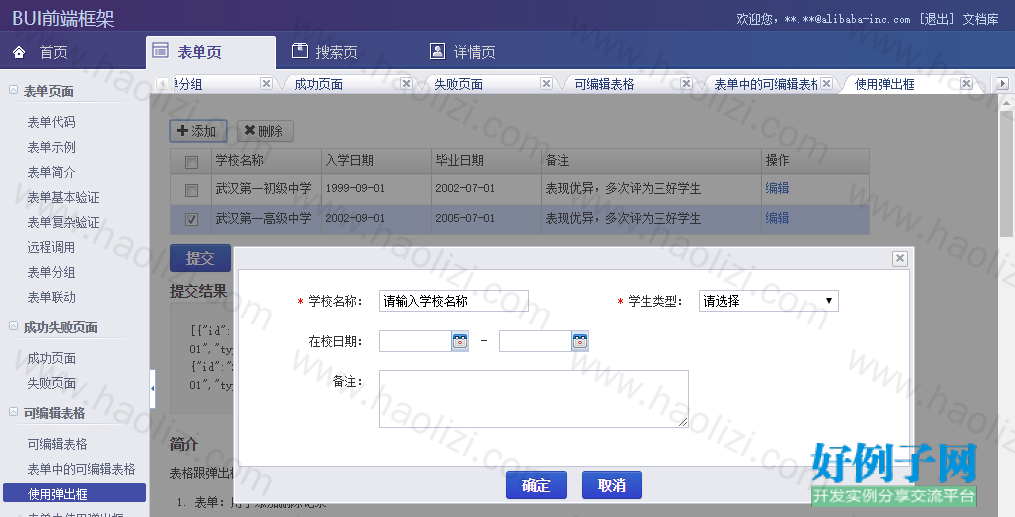Image resolution: width=1015 pixels, height=517 pixels.
Task: Open 远程调用 in sidebar
Action: (51, 247)
